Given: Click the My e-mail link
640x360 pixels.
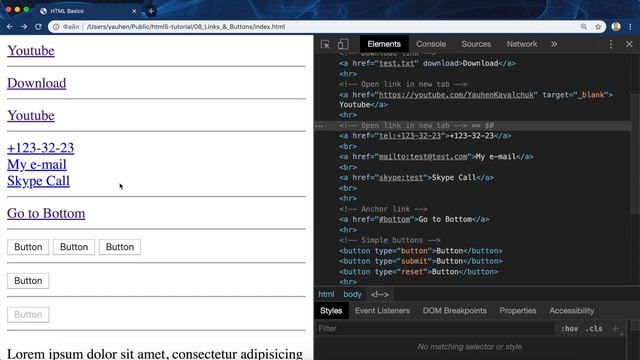Looking at the screenshot, I should coord(37,164).
